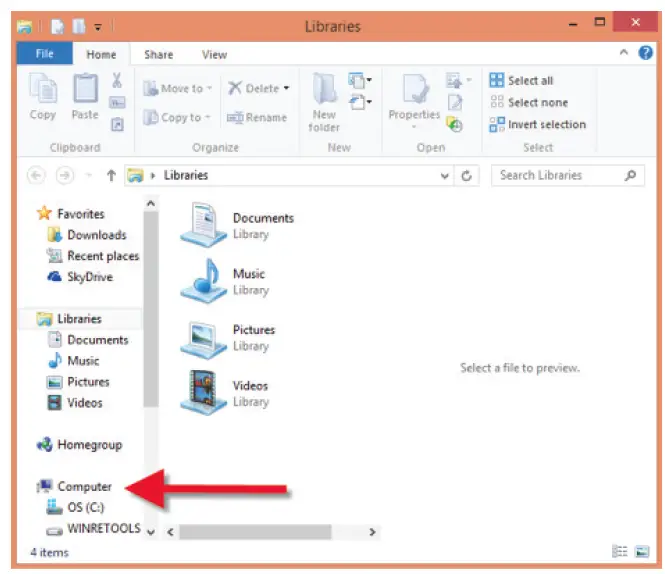Click Select none
This screenshot has height=574, width=665.
click(x=529, y=102)
